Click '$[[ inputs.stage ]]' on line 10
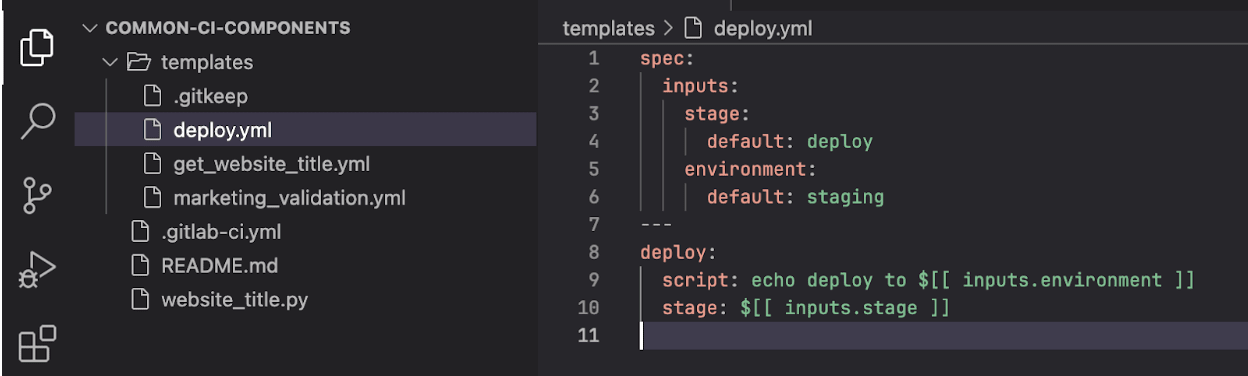 [845, 308]
